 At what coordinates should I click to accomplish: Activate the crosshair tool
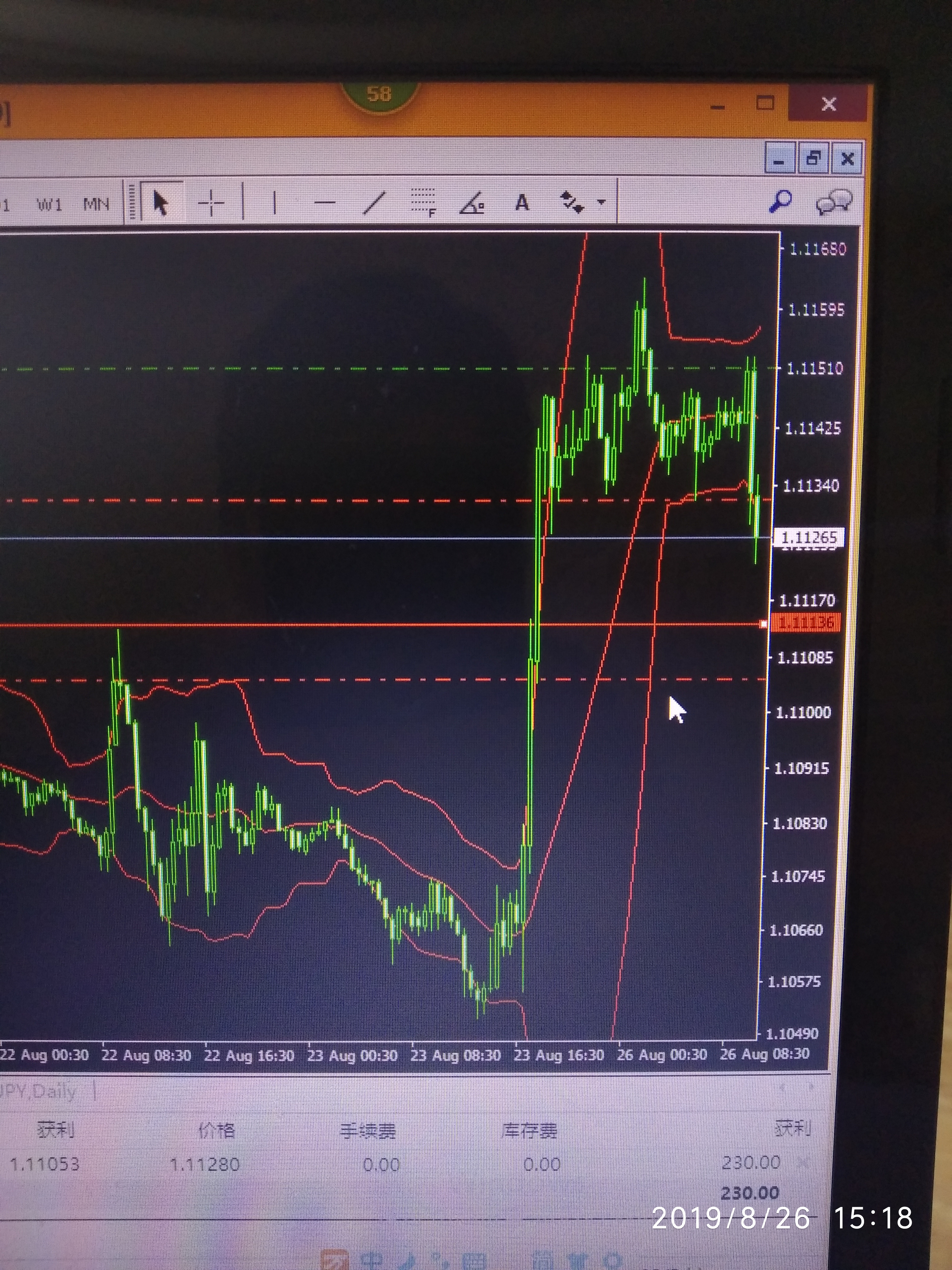tap(211, 203)
